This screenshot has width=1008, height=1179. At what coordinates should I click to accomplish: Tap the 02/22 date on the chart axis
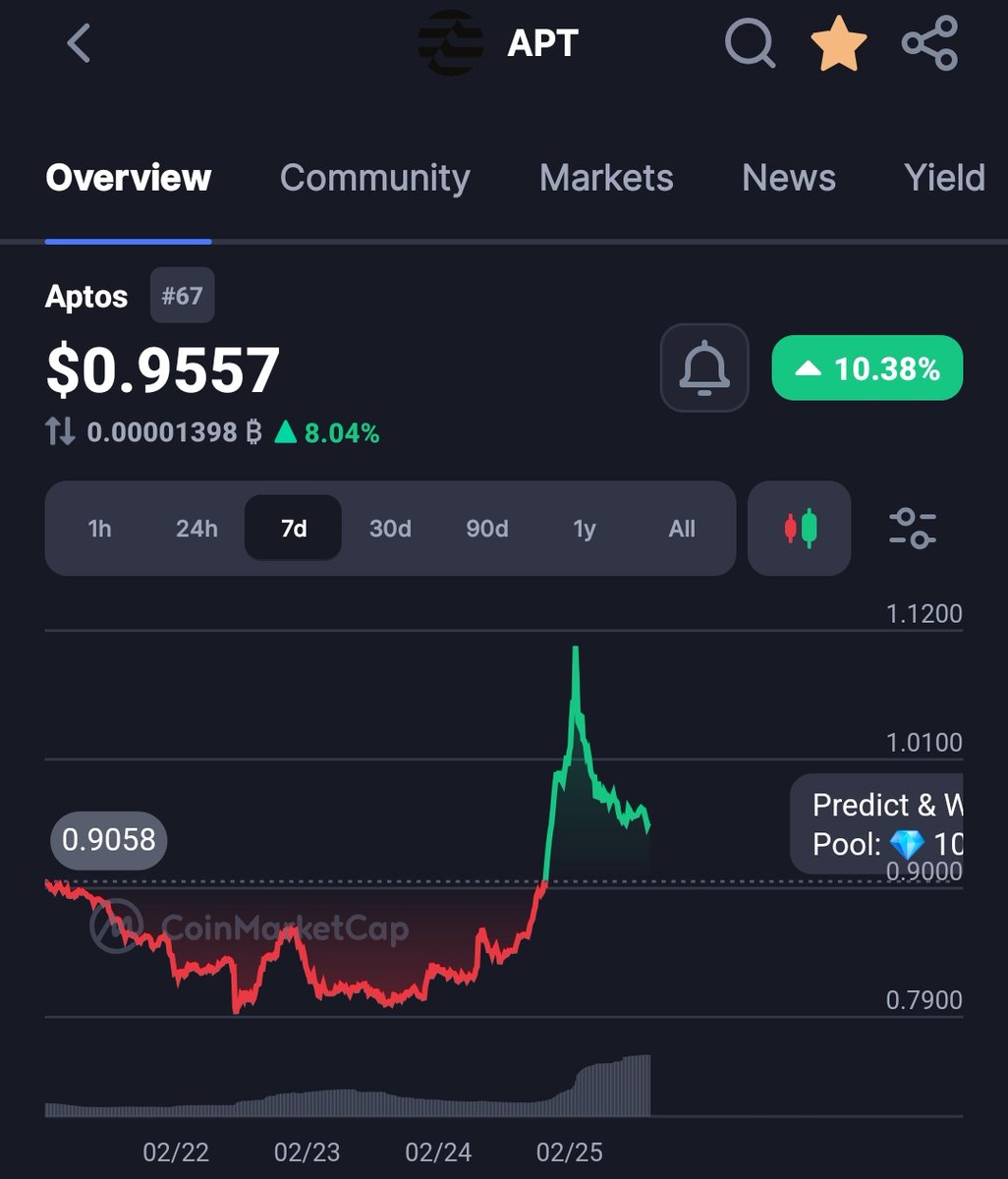tap(176, 1151)
